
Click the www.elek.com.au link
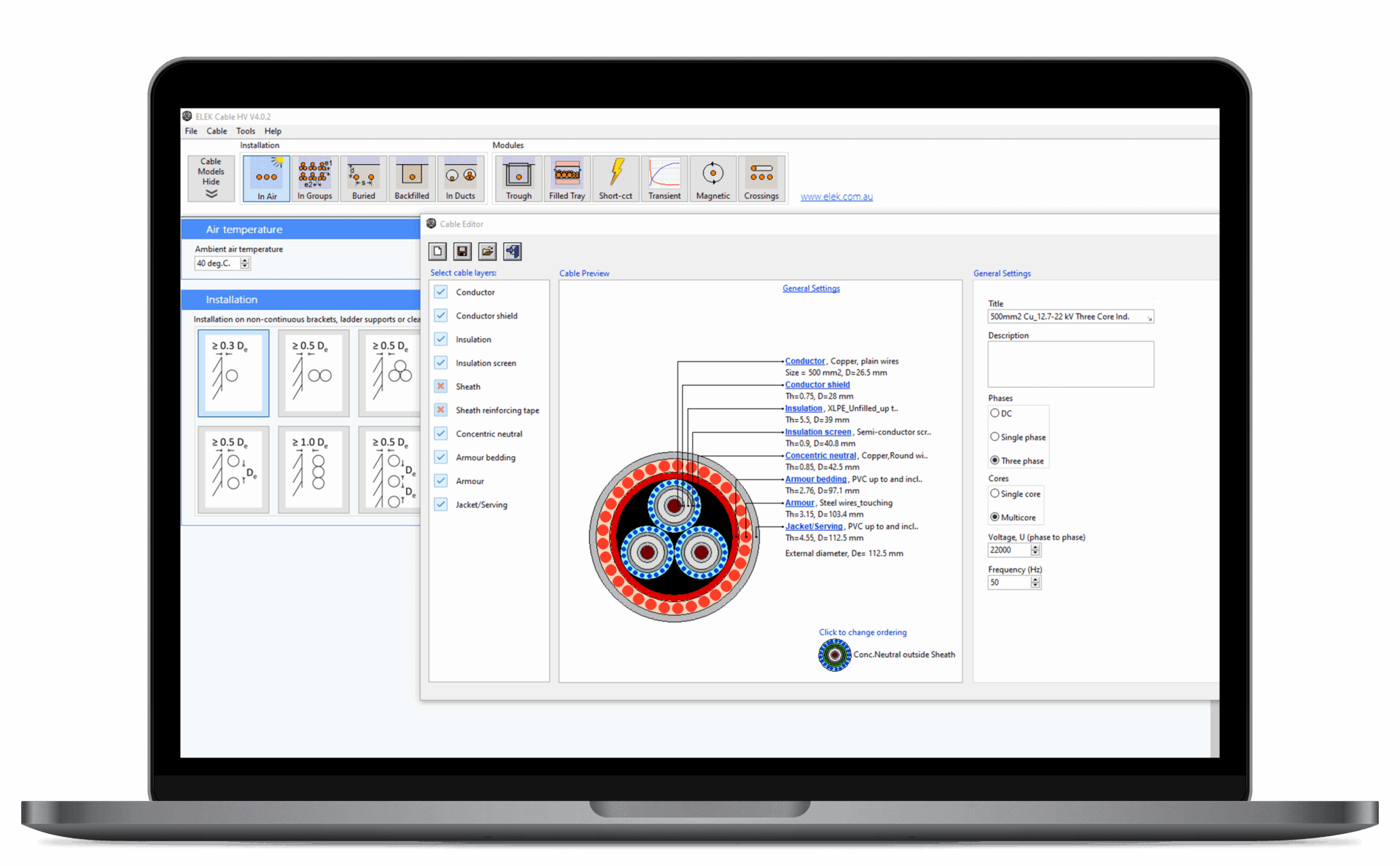(x=836, y=196)
